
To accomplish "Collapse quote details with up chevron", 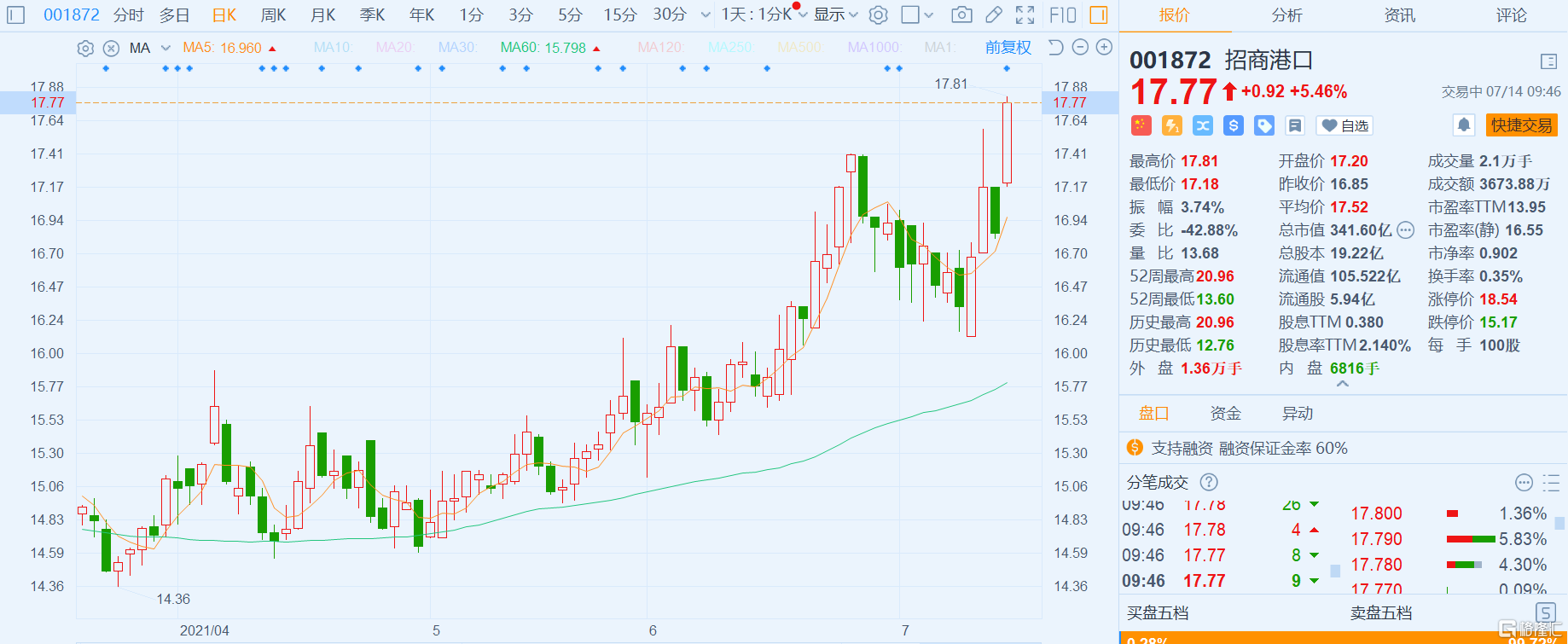I will pos(1343,385).
